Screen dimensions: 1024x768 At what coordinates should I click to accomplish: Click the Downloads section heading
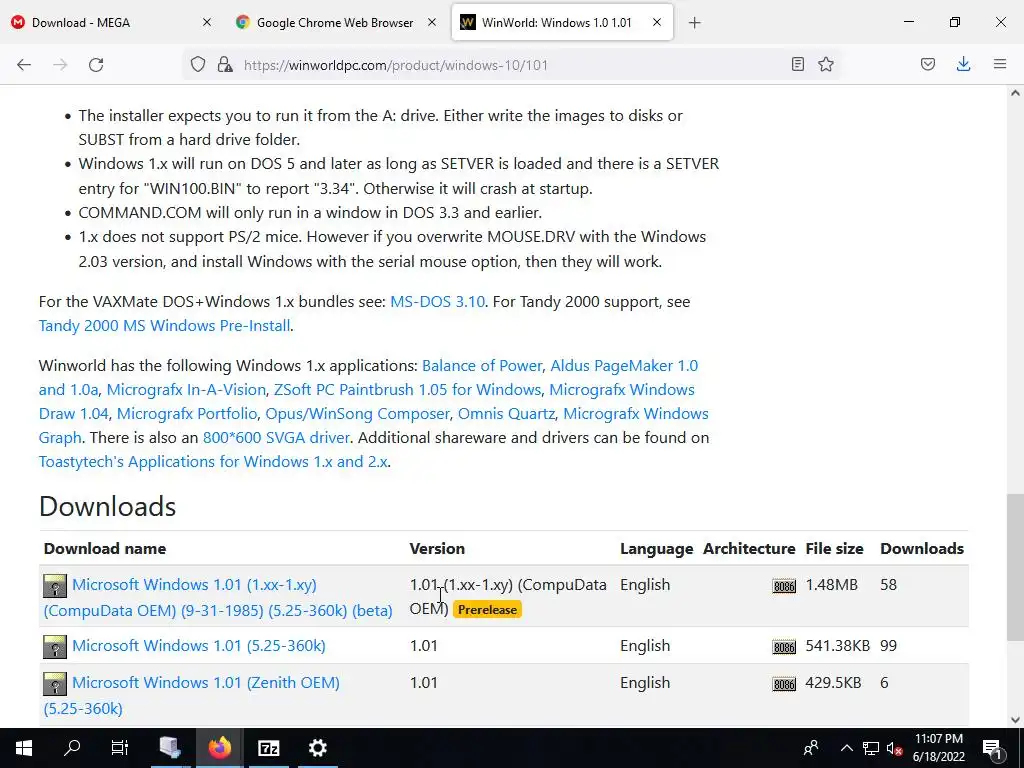(107, 507)
